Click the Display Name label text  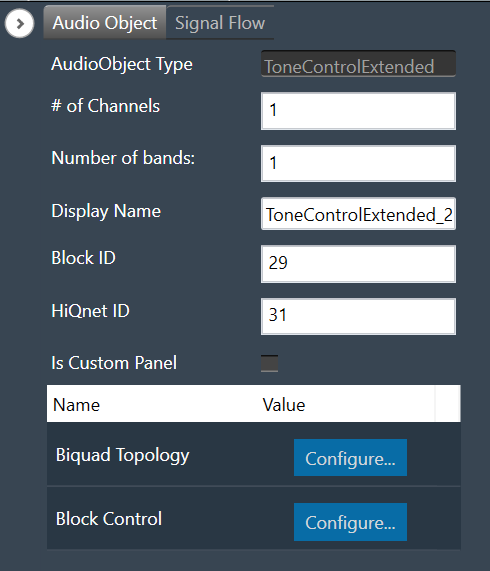click(106, 211)
